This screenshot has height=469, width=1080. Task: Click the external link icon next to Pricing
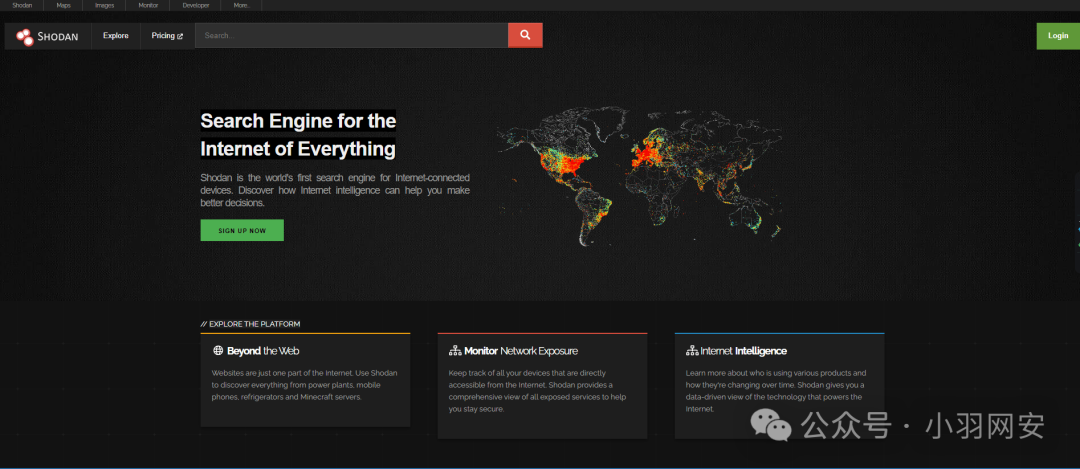180,36
